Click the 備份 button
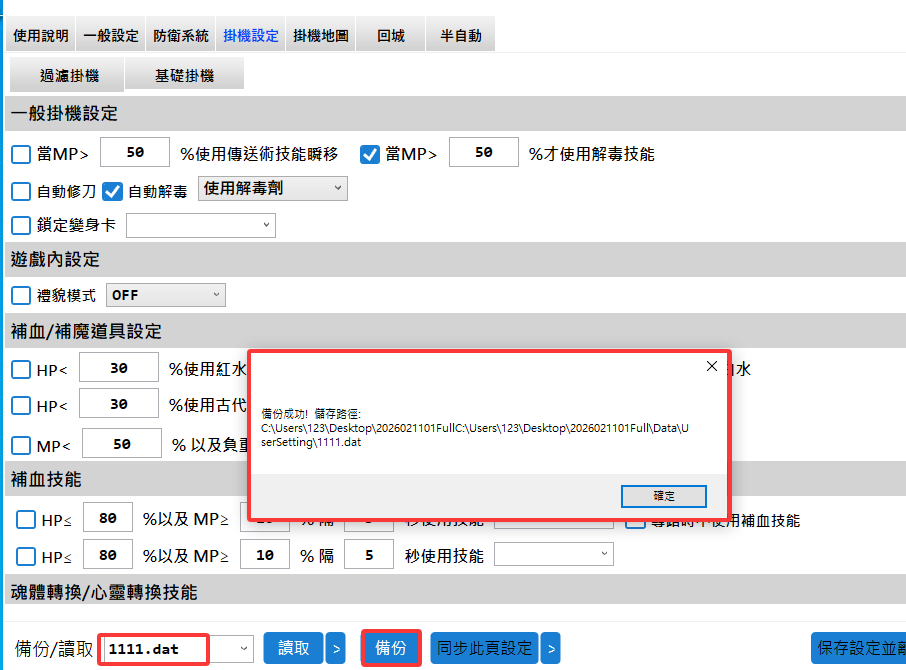The height and width of the screenshot is (670, 906). pos(390,648)
